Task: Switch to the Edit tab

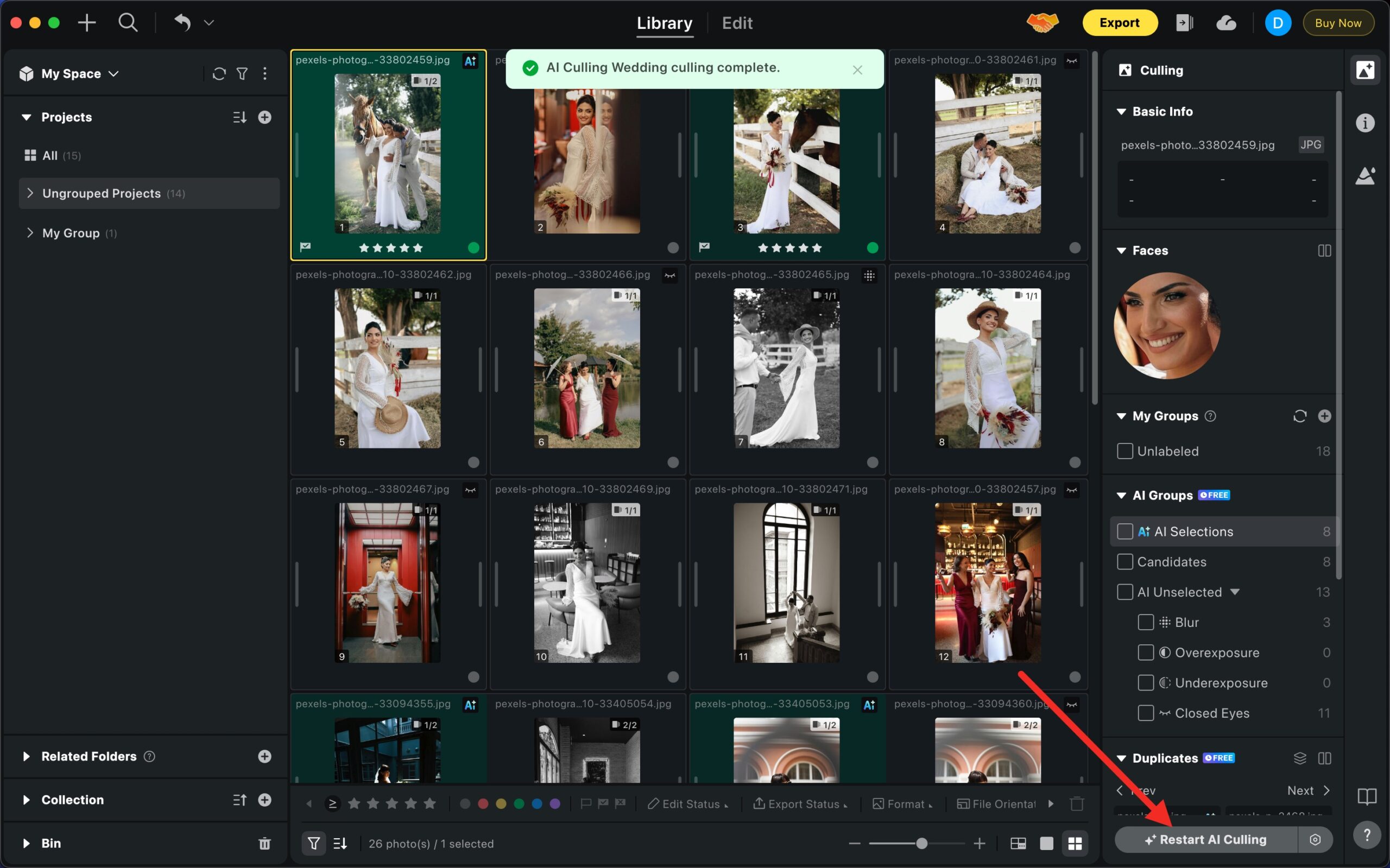Action: click(737, 23)
